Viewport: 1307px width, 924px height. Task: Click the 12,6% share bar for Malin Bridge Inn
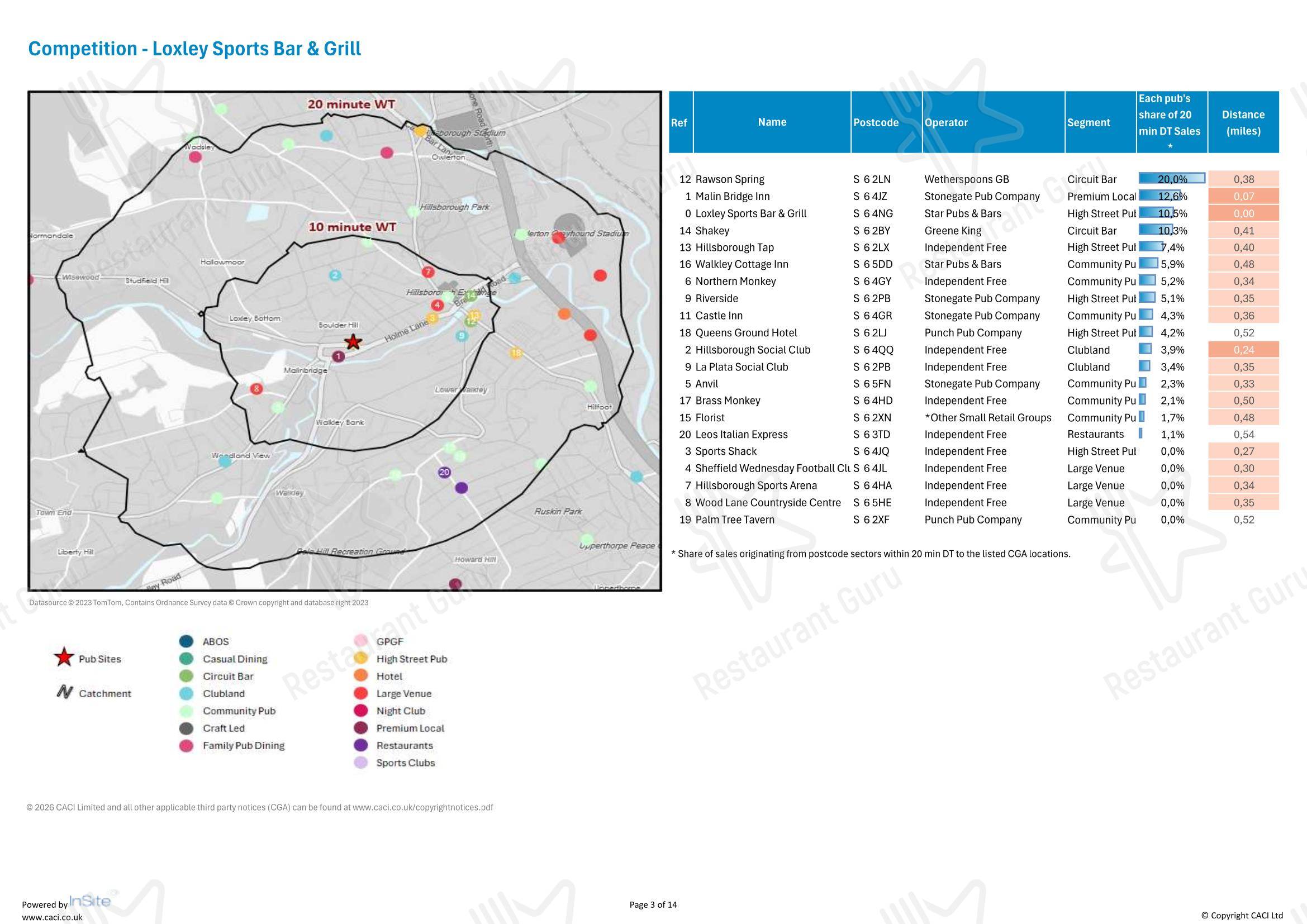point(1159,196)
